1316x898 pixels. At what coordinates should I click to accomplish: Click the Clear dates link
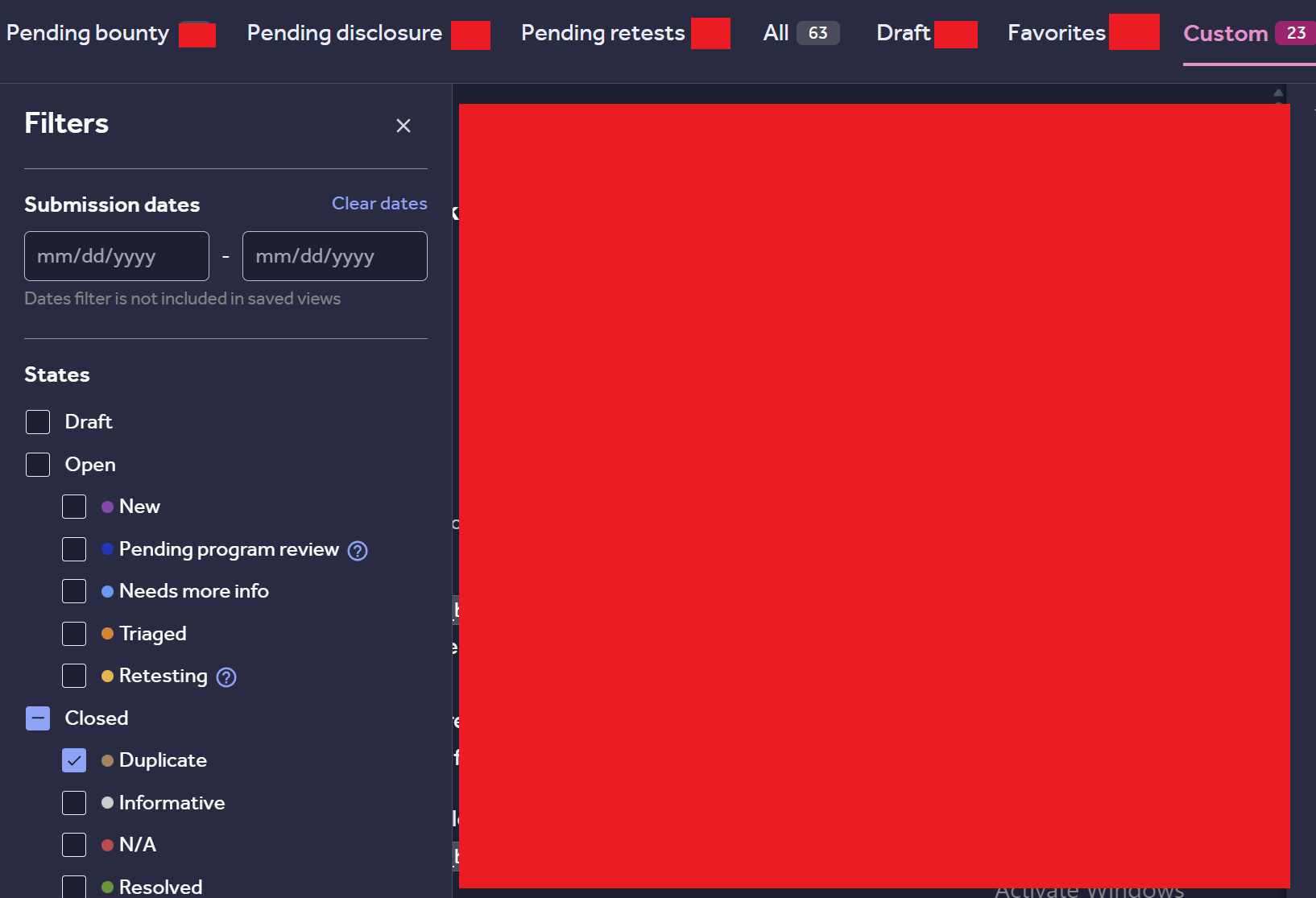tap(379, 204)
